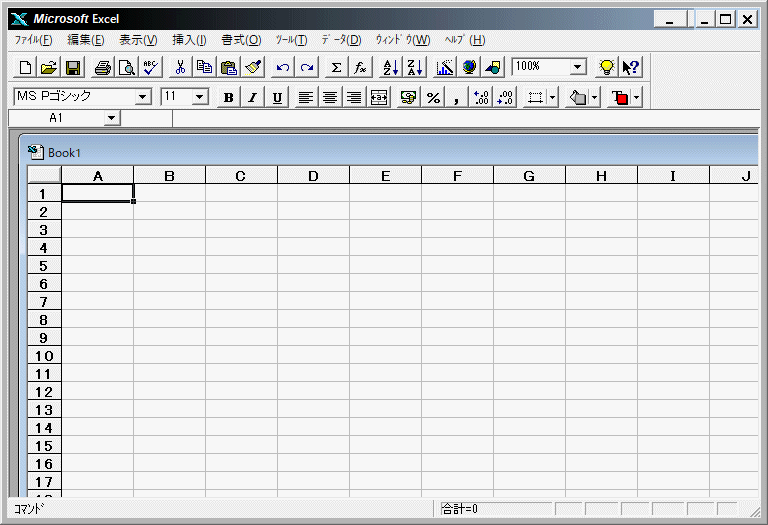Toggle underline formatting
This screenshot has width=768, height=525.
click(x=277, y=97)
